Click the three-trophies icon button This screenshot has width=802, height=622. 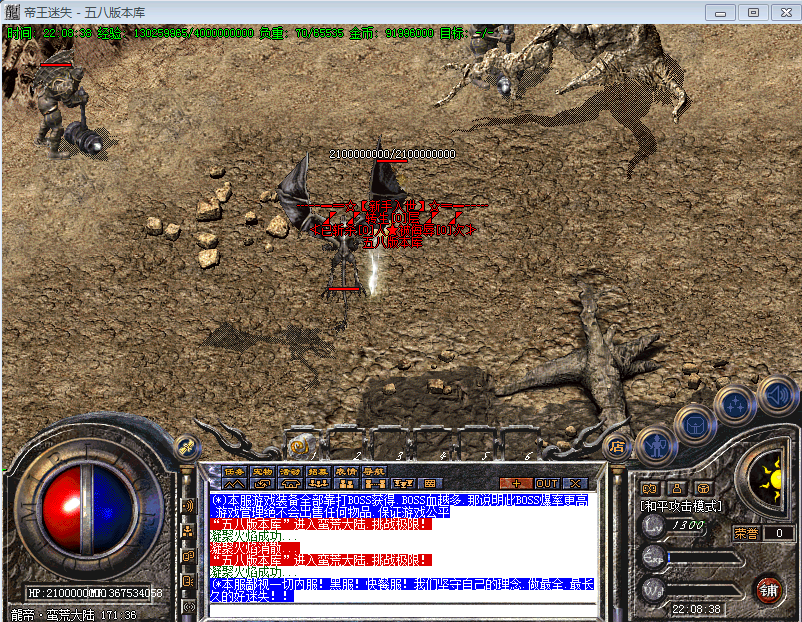point(403,483)
